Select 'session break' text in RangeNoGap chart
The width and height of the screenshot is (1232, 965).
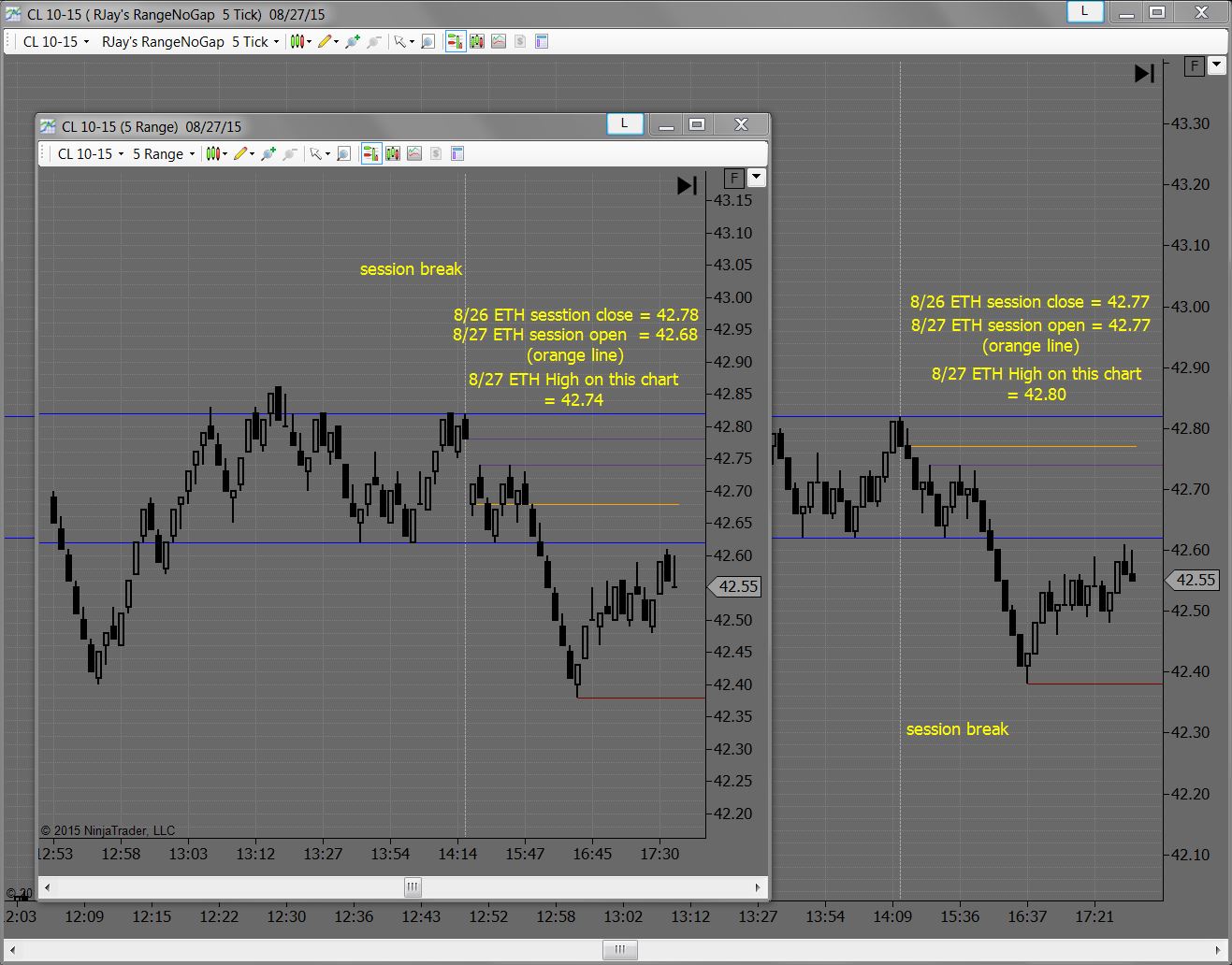click(957, 729)
